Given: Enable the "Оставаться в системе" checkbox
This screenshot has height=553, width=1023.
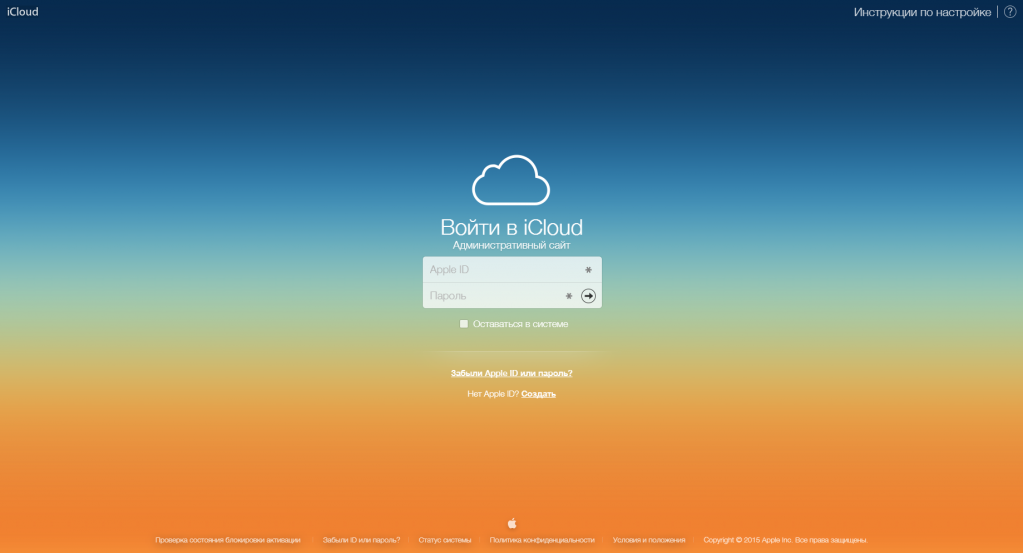Looking at the screenshot, I should (x=464, y=324).
